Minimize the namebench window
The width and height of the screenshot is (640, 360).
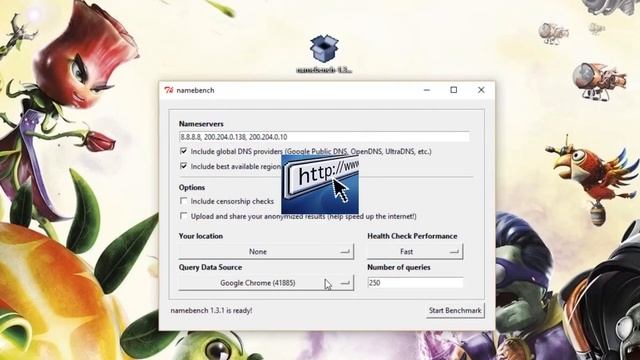point(427,90)
